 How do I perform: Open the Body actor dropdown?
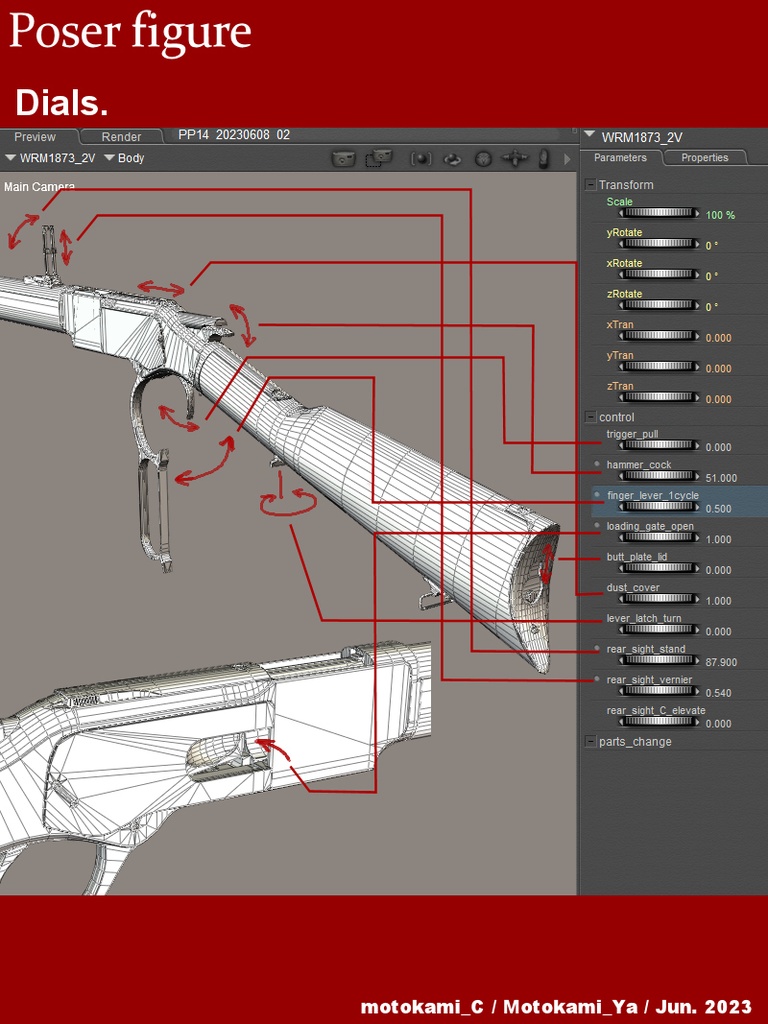(x=124, y=158)
